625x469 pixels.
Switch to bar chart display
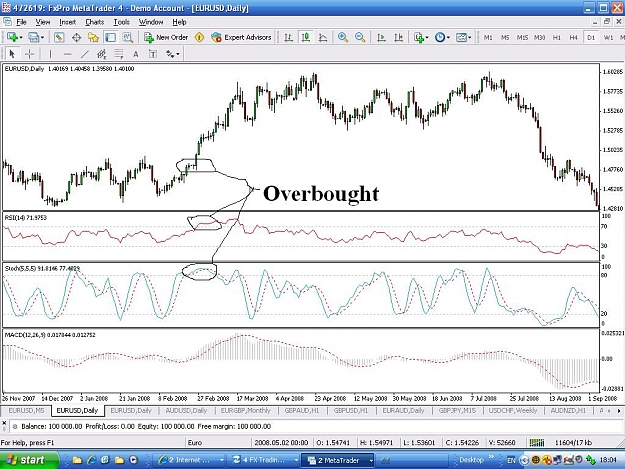tap(289, 37)
